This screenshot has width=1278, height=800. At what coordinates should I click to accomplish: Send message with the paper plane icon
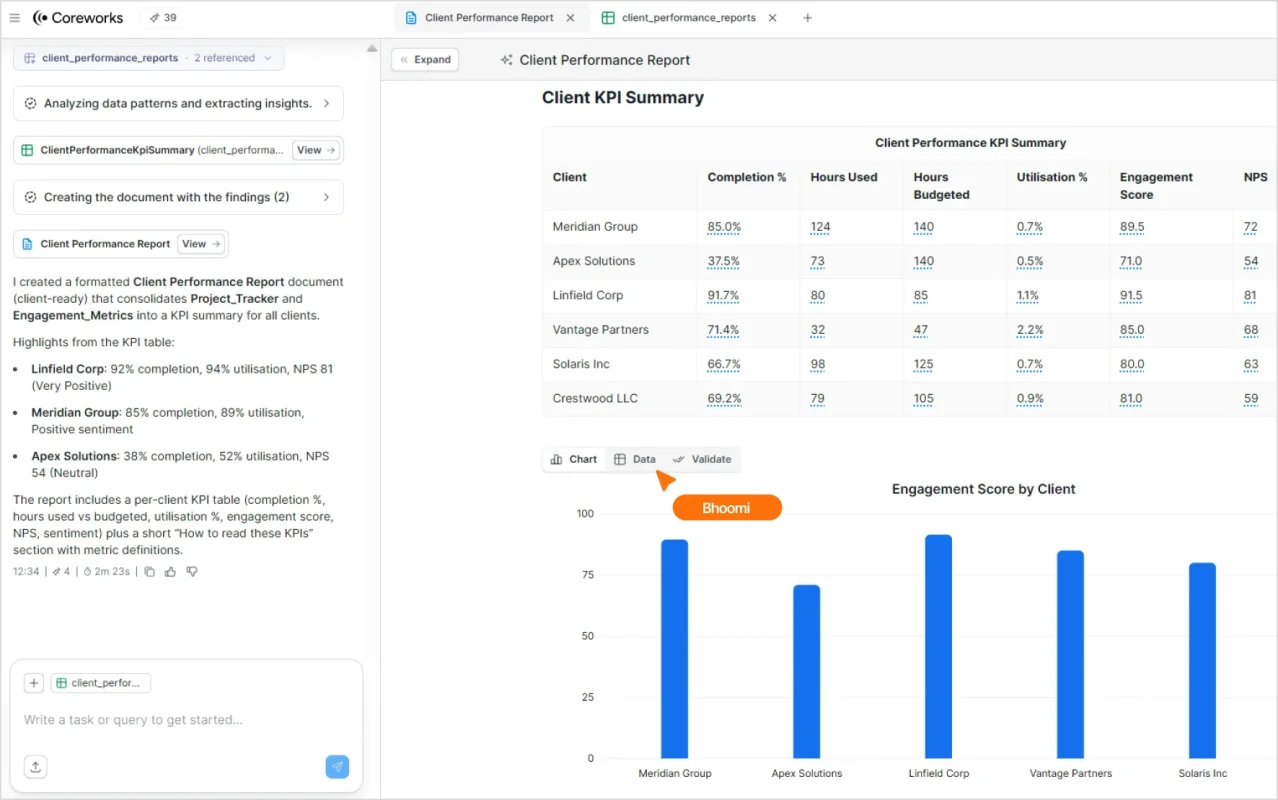[337, 766]
